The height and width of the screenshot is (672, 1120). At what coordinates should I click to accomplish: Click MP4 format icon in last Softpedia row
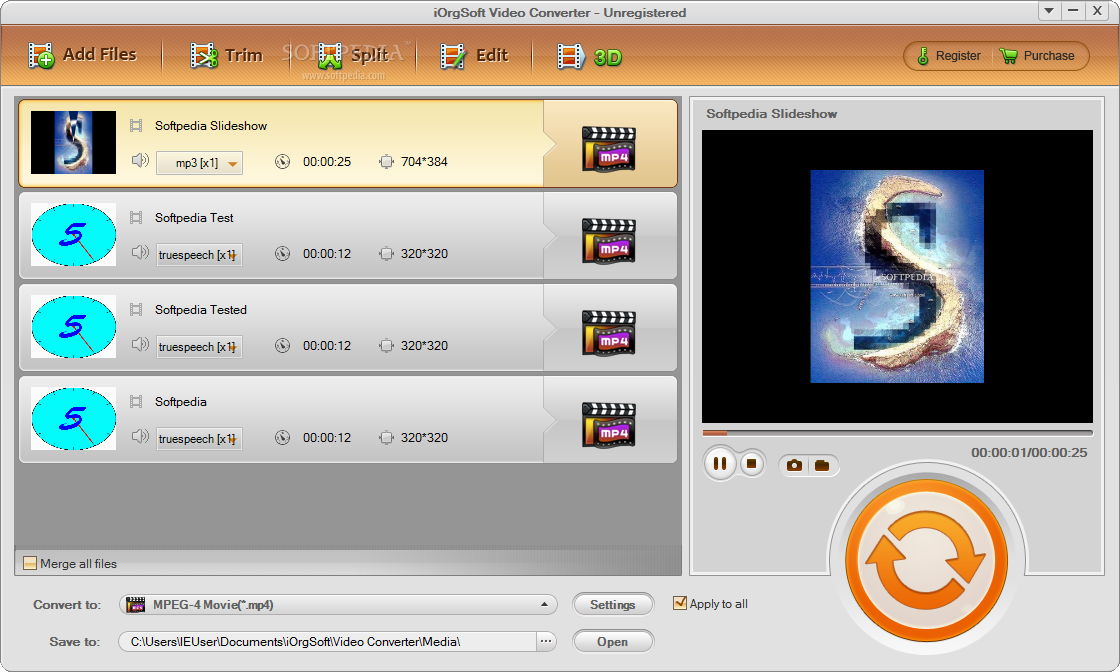click(609, 425)
